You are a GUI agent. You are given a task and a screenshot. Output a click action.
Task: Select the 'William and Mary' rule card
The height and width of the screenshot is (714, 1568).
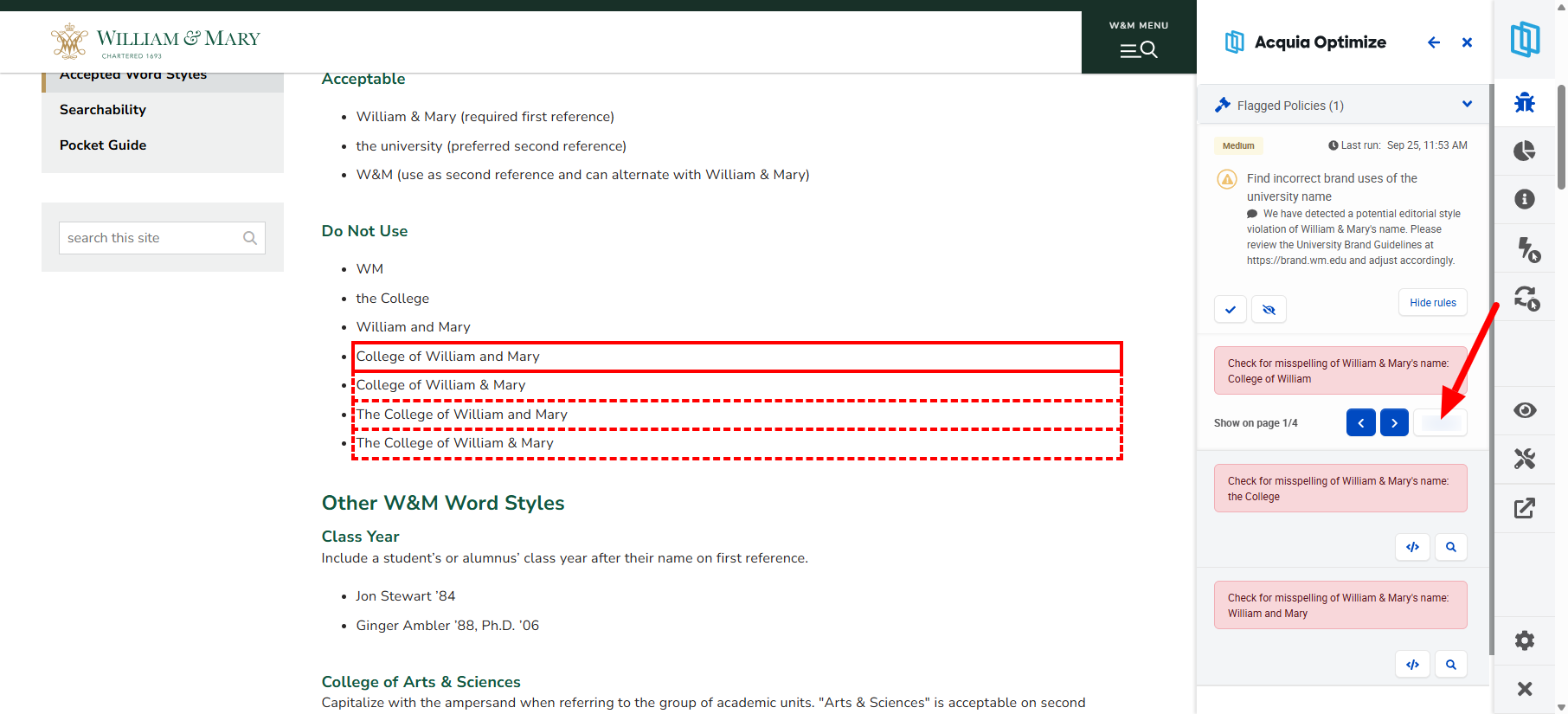[x=1340, y=605]
